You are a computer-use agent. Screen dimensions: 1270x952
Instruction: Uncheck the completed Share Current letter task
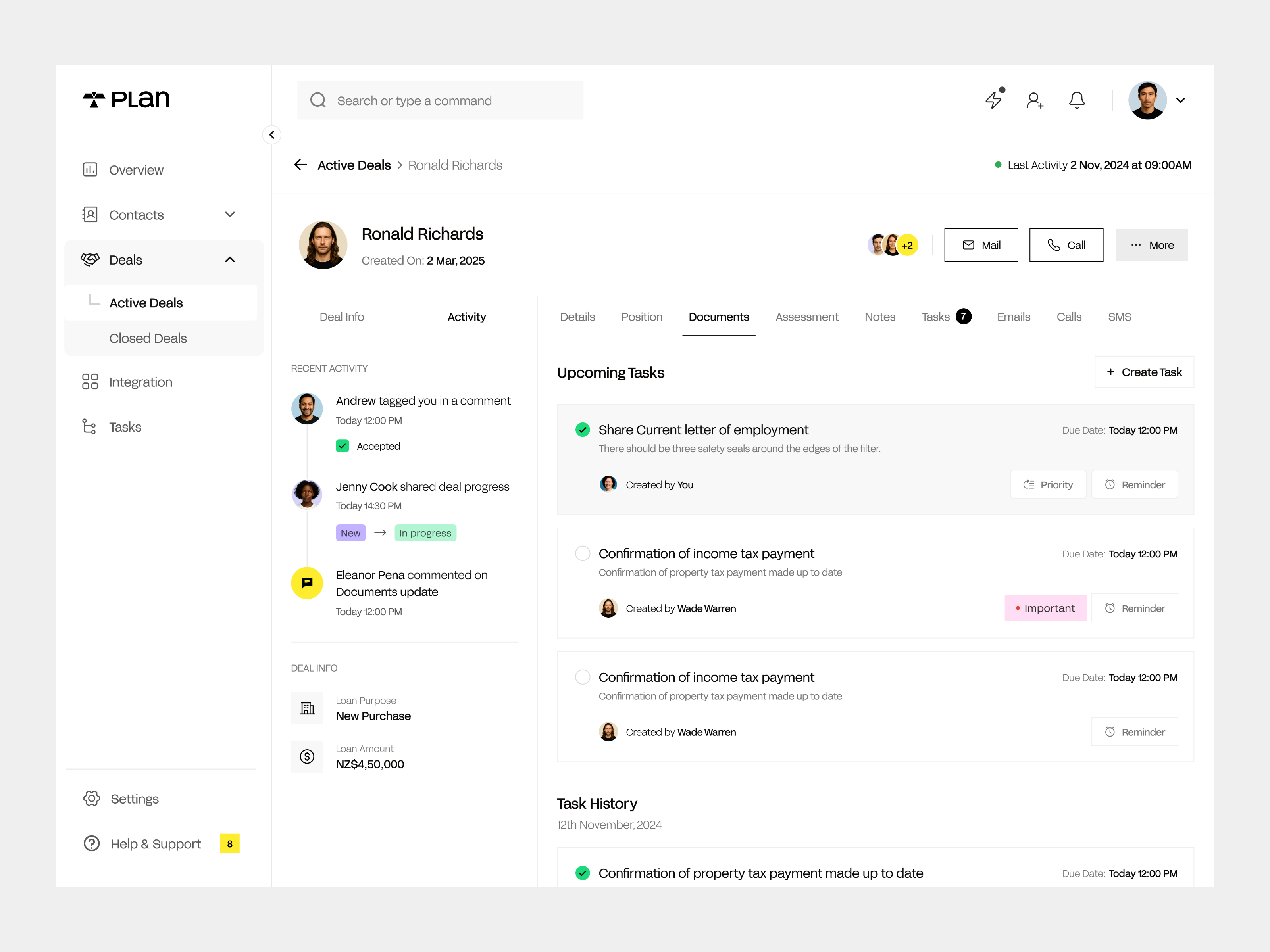click(582, 429)
